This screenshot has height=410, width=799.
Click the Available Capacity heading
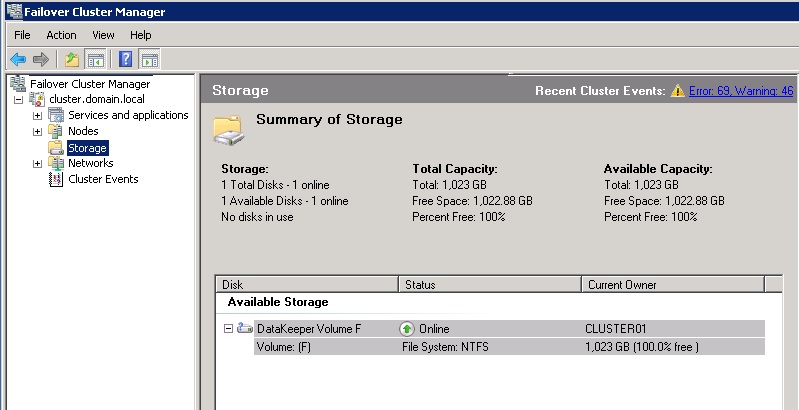658,169
